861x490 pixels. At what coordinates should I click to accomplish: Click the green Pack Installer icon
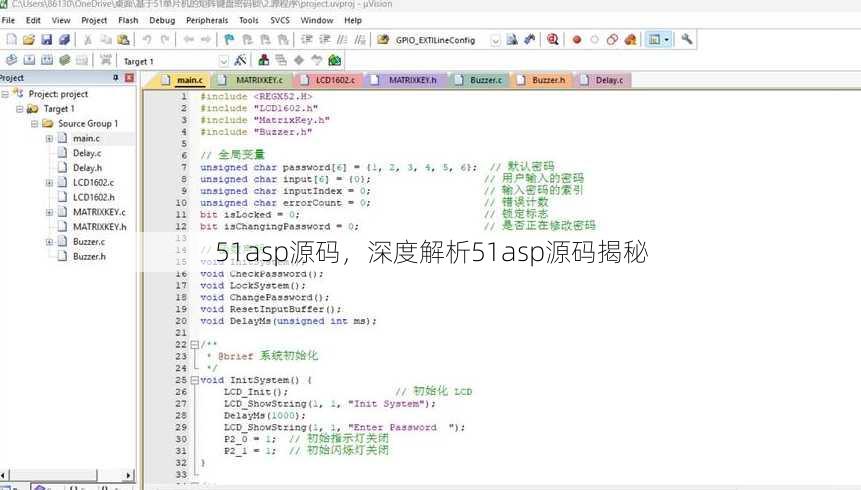(x=334, y=60)
